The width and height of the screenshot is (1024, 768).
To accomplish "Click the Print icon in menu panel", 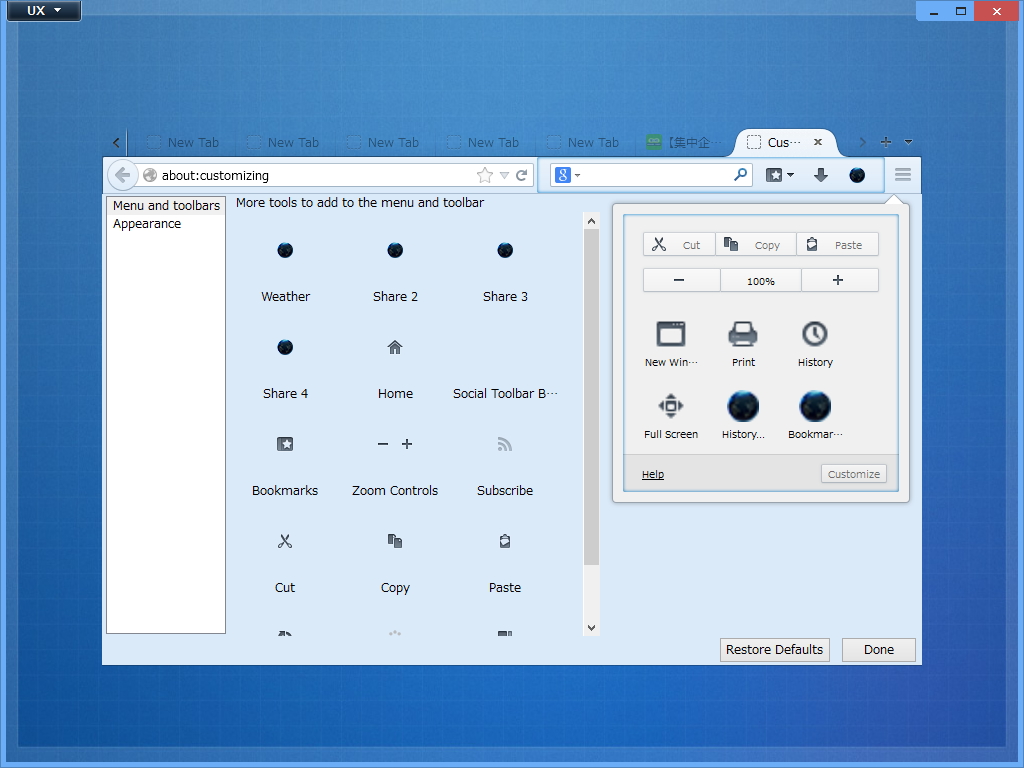I will (x=743, y=334).
